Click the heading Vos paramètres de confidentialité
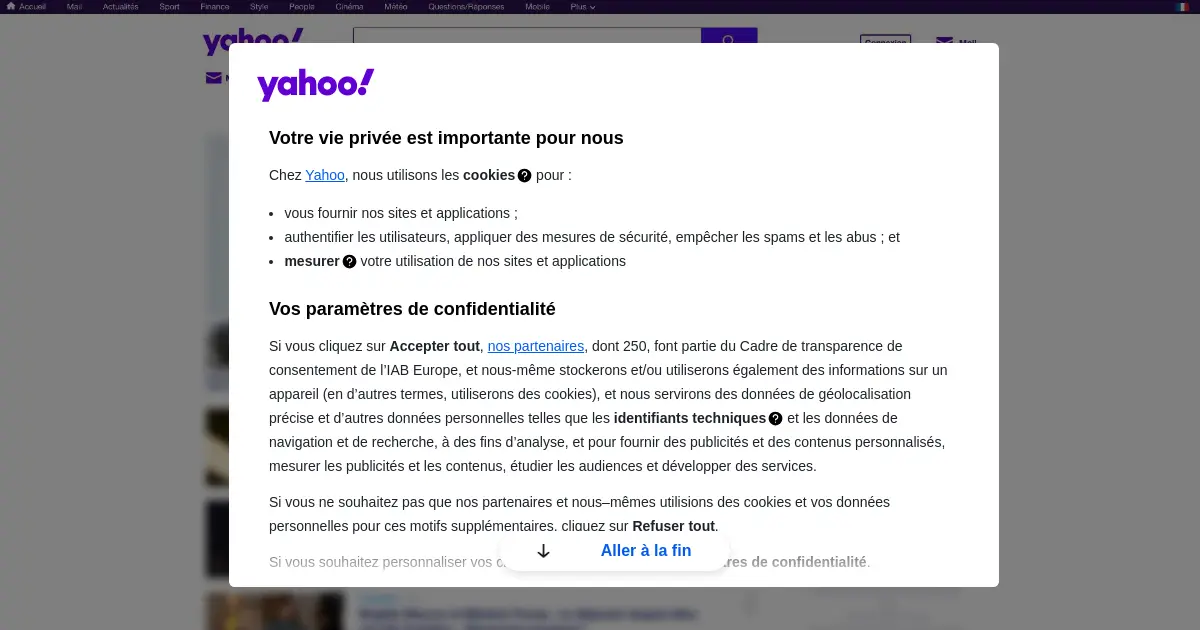 coord(412,309)
